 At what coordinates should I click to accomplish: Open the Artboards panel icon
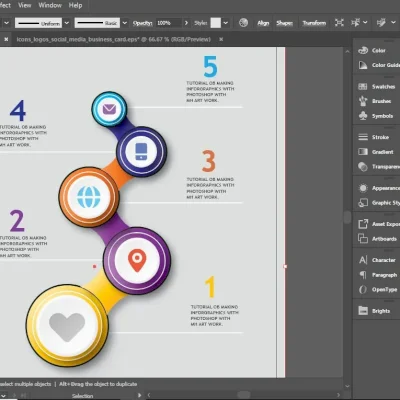point(363,239)
